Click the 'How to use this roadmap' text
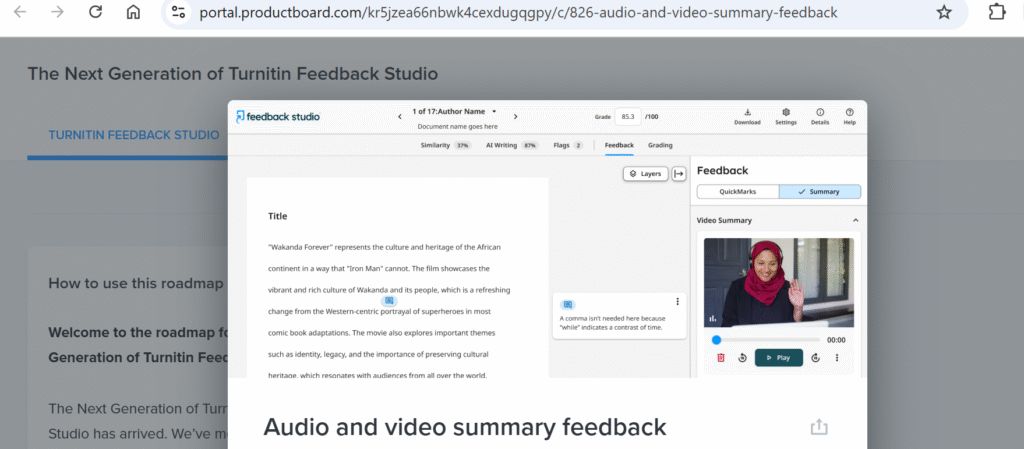1024x449 pixels. coord(136,284)
